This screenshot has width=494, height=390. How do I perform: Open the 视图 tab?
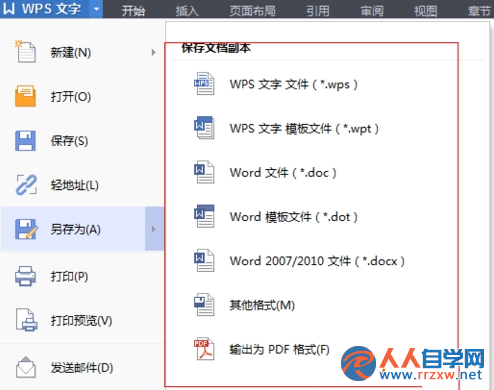426,11
